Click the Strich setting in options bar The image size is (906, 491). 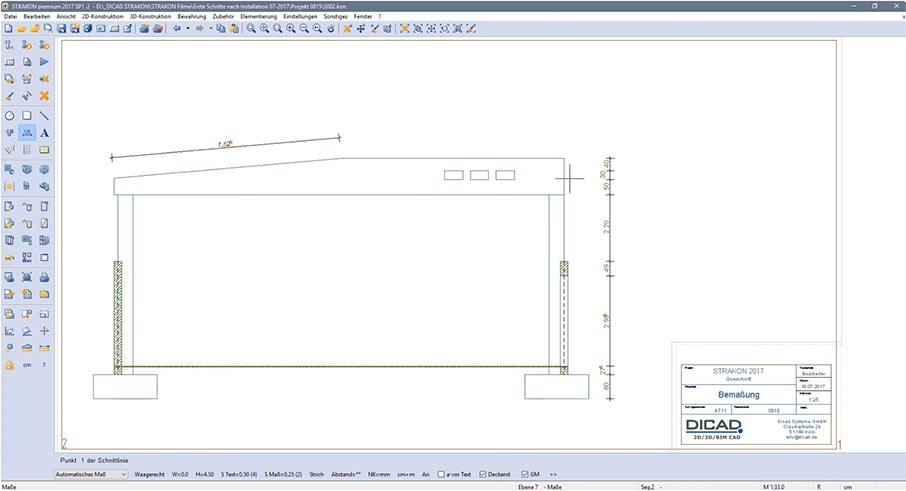[316, 473]
